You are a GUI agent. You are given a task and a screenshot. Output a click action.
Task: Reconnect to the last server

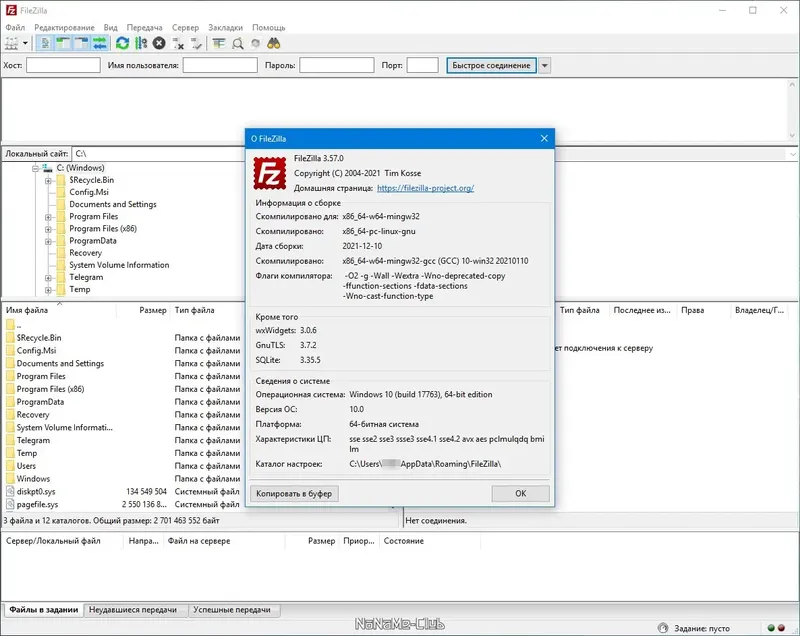tap(196, 44)
